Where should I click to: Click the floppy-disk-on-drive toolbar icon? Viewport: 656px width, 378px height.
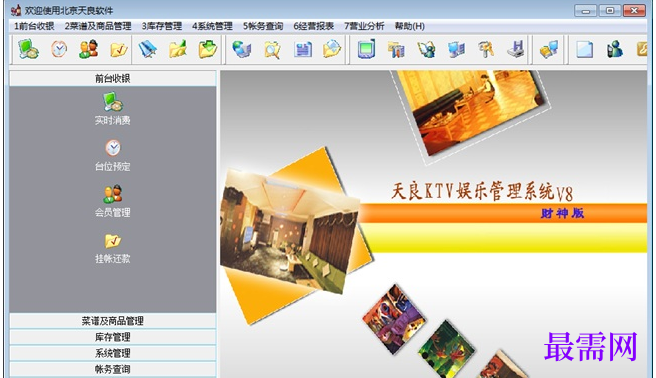pos(516,49)
